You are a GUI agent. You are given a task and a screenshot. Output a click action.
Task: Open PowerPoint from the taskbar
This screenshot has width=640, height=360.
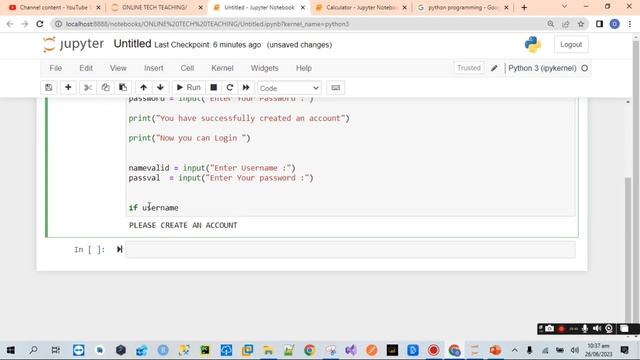[495, 350]
